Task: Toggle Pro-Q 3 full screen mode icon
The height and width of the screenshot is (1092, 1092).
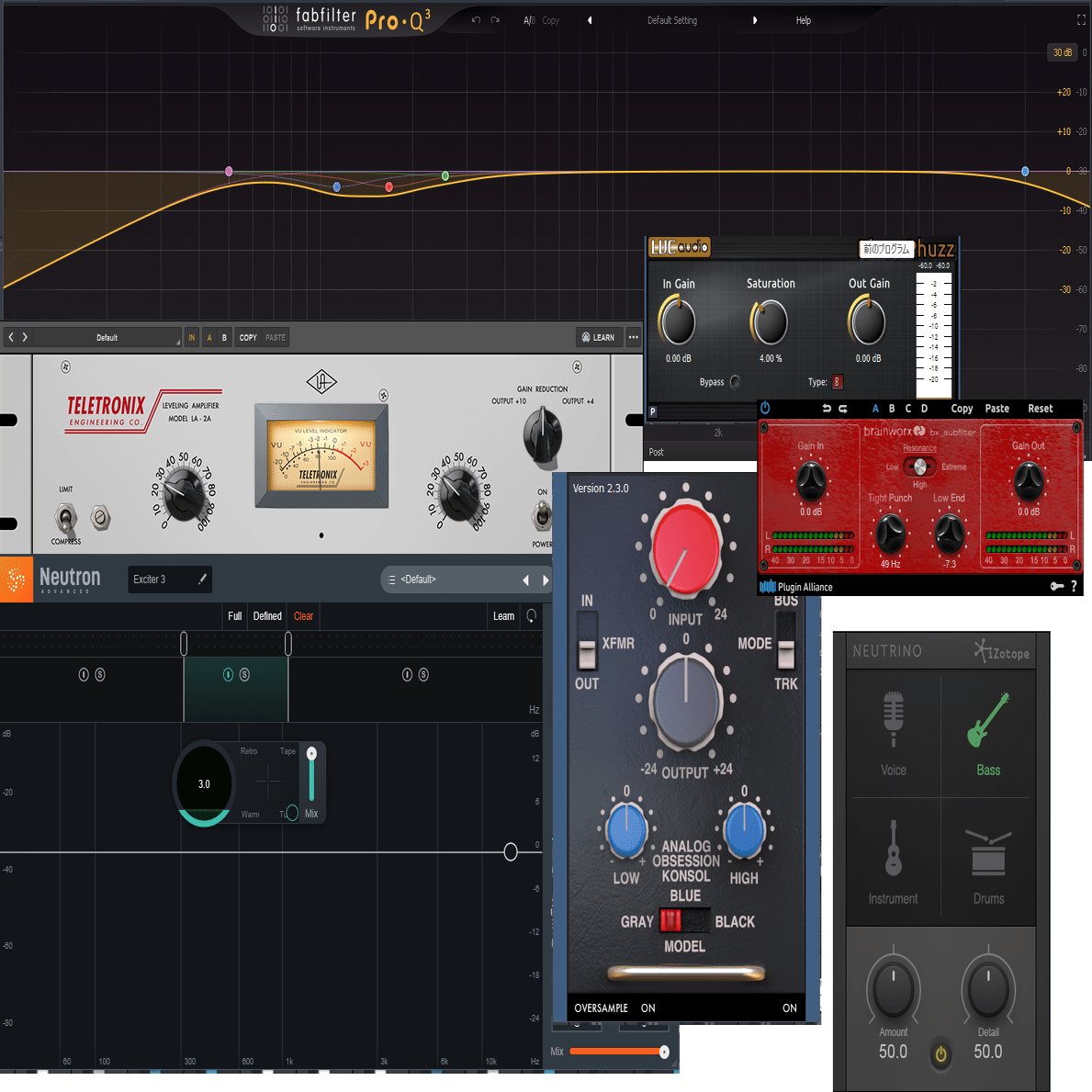Action: point(1082,20)
